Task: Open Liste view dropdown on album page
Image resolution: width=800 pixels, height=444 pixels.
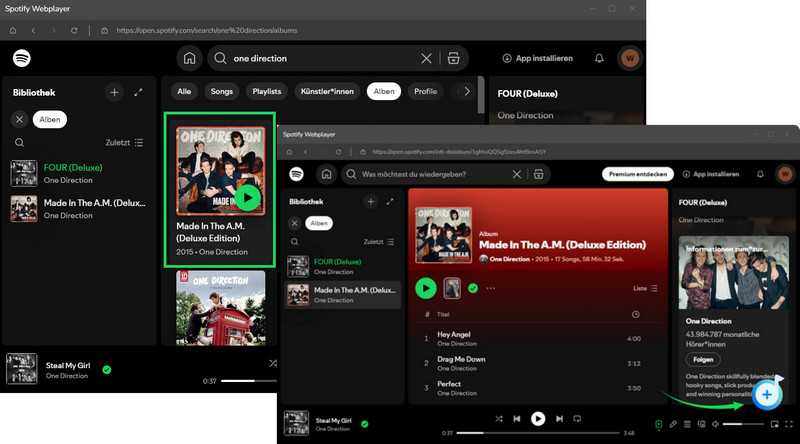Action: [x=645, y=288]
